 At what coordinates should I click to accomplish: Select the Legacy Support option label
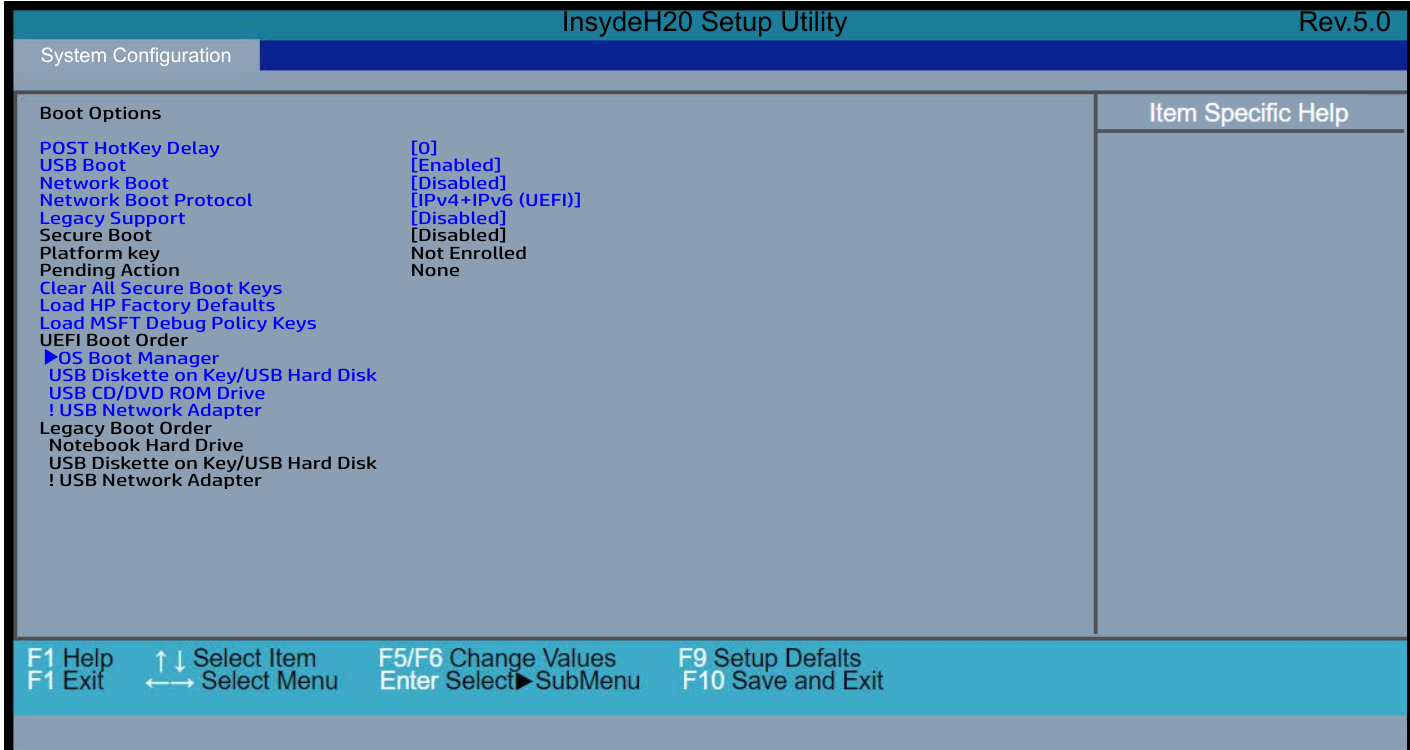tap(112, 218)
